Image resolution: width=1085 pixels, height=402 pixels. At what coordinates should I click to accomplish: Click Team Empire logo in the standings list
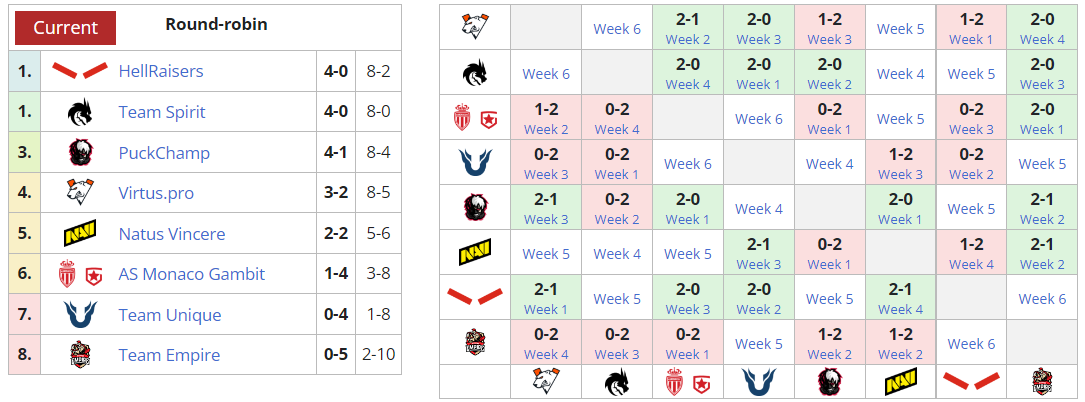[80, 355]
